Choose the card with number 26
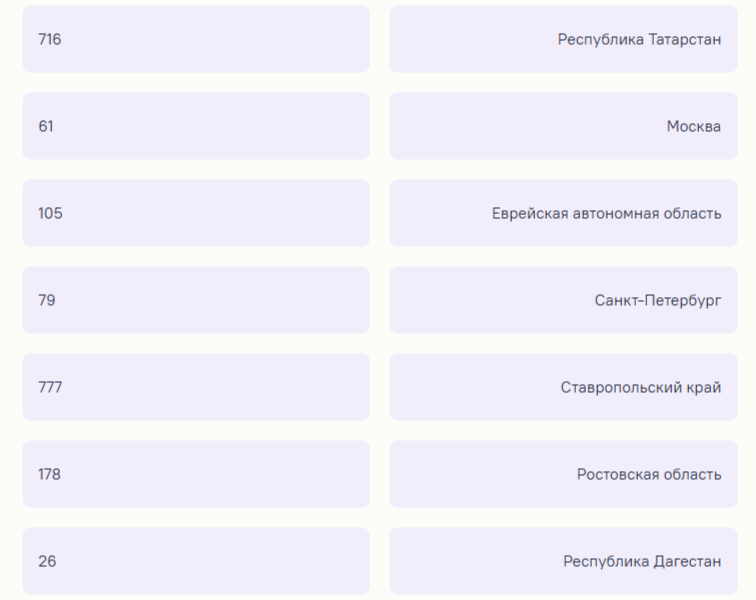The image size is (756, 600). [196, 561]
